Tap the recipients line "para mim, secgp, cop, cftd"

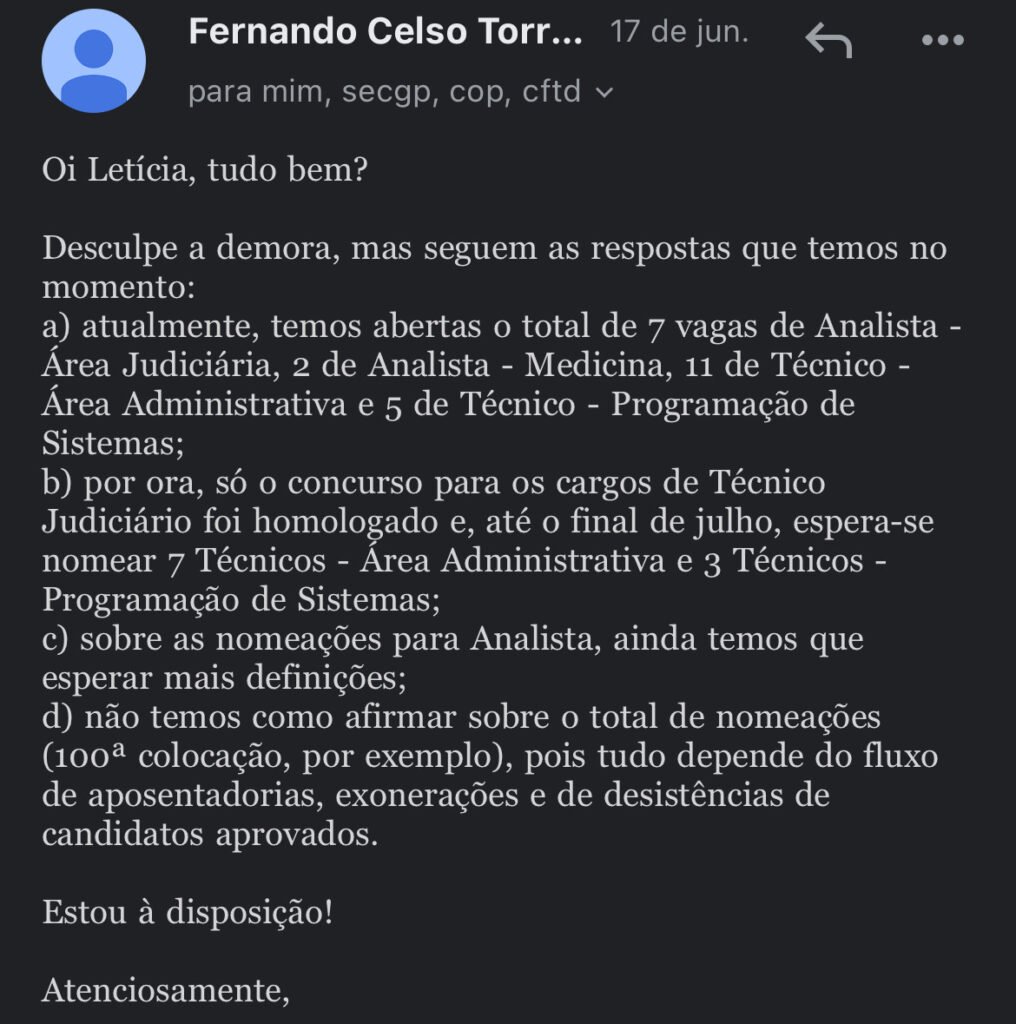pyautogui.click(x=384, y=92)
